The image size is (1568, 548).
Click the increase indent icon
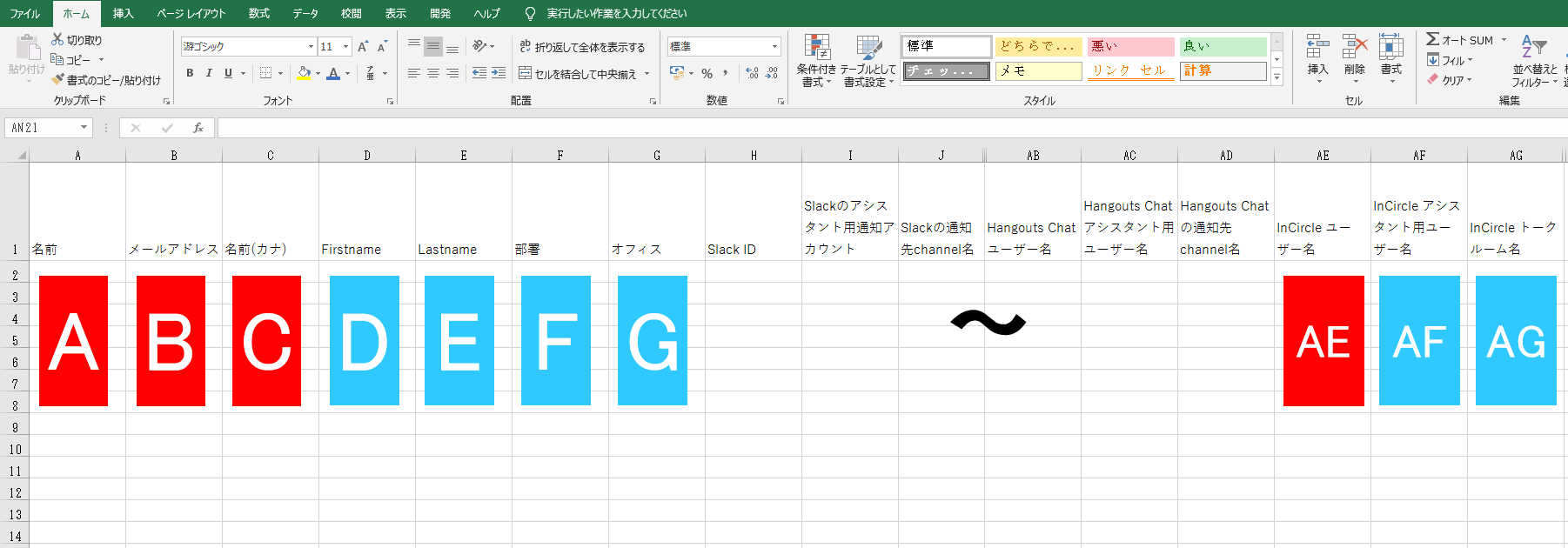pyautogui.click(x=498, y=74)
